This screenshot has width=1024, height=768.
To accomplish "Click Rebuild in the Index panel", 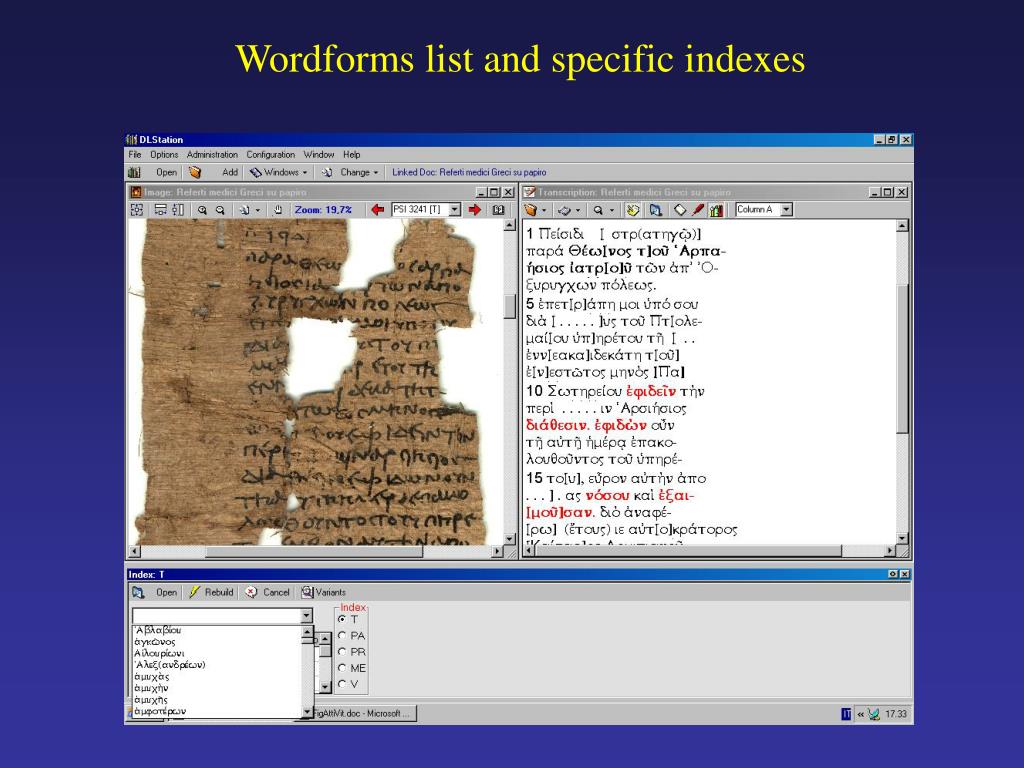I will [x=219, y=592].
